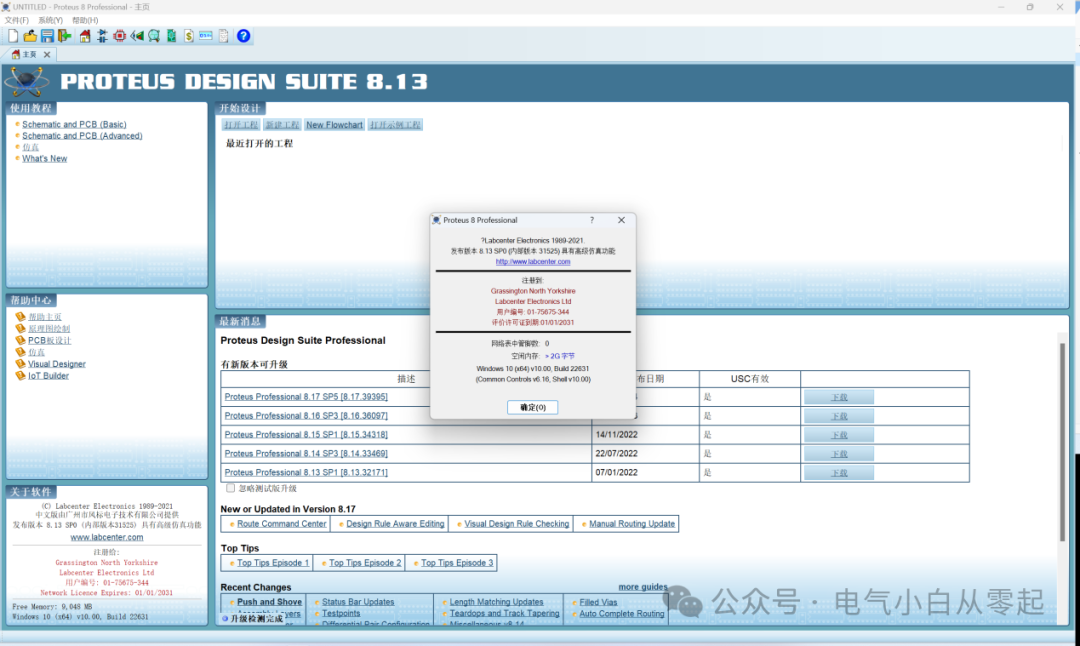Open the Design Explorer toolbar icon
This screenshot has height=646, width=1080.
(x=172, y=36)
